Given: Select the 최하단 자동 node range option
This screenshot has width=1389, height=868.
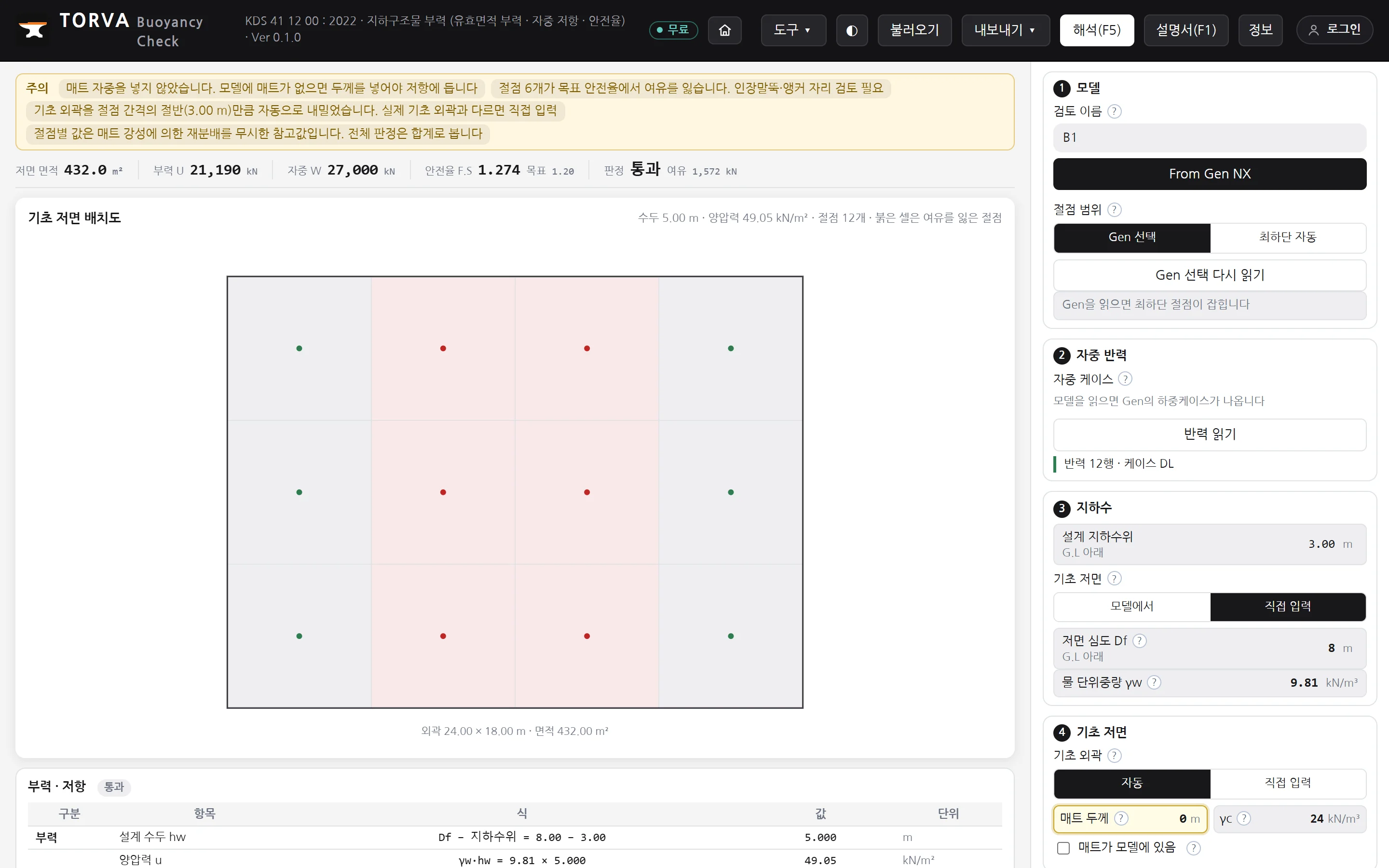Looking at the screenshot, I should coord(1287,238).
